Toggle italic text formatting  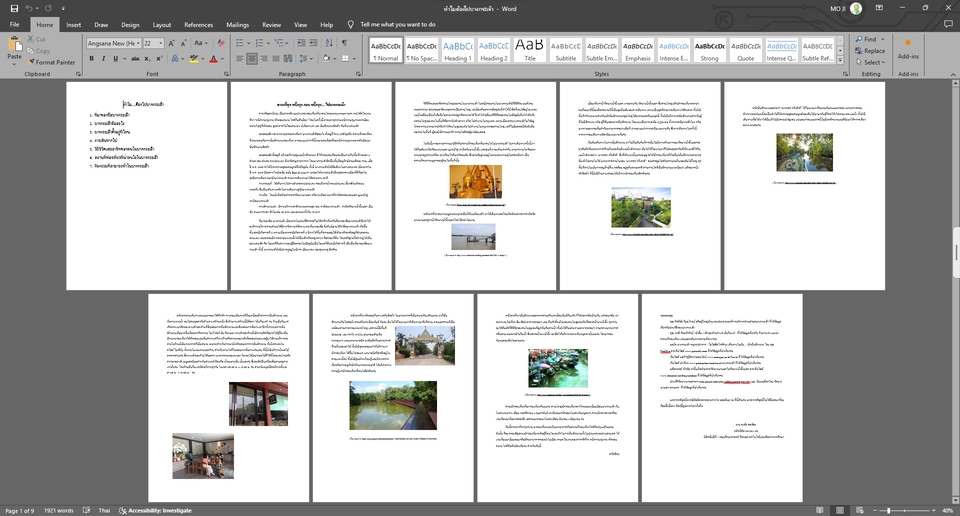(x=104, y=59)
